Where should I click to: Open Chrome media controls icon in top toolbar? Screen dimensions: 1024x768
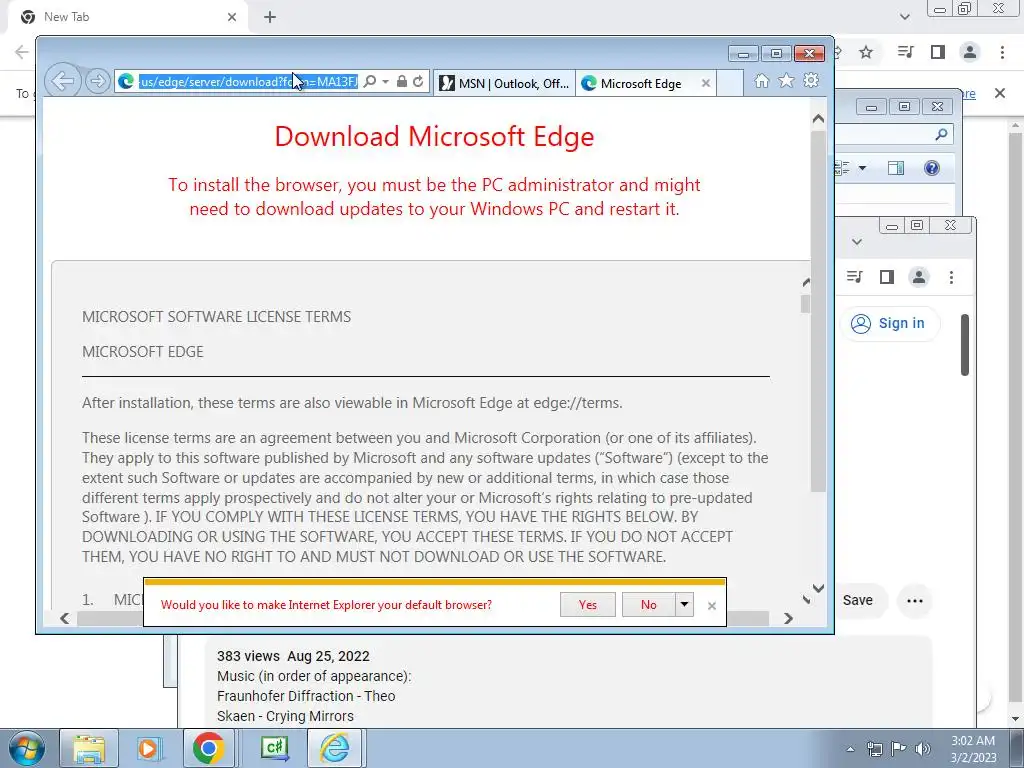pyautogui.click(x=905, y=52)
